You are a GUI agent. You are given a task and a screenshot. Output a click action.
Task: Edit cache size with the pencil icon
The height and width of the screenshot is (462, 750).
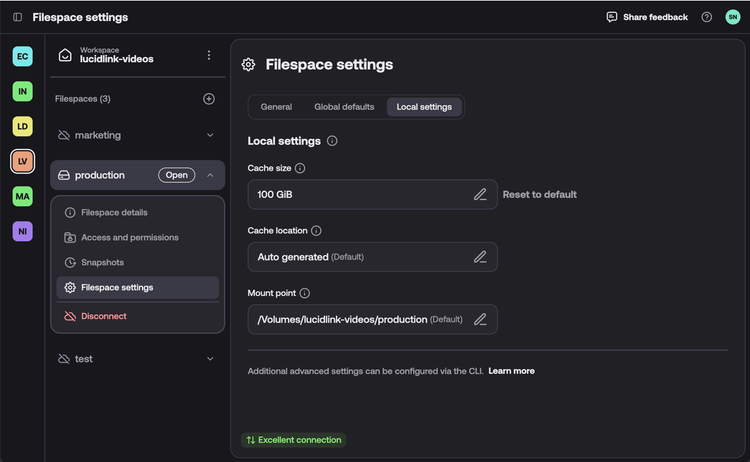[480, 194]
